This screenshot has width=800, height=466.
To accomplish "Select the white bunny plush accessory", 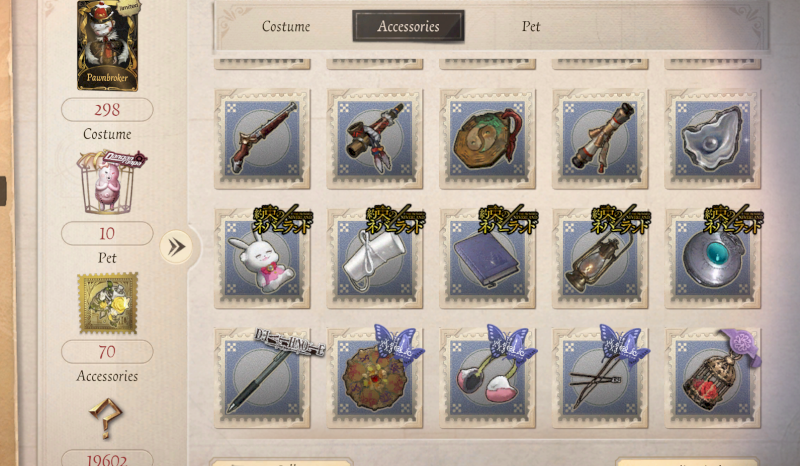I will point(262,258).
